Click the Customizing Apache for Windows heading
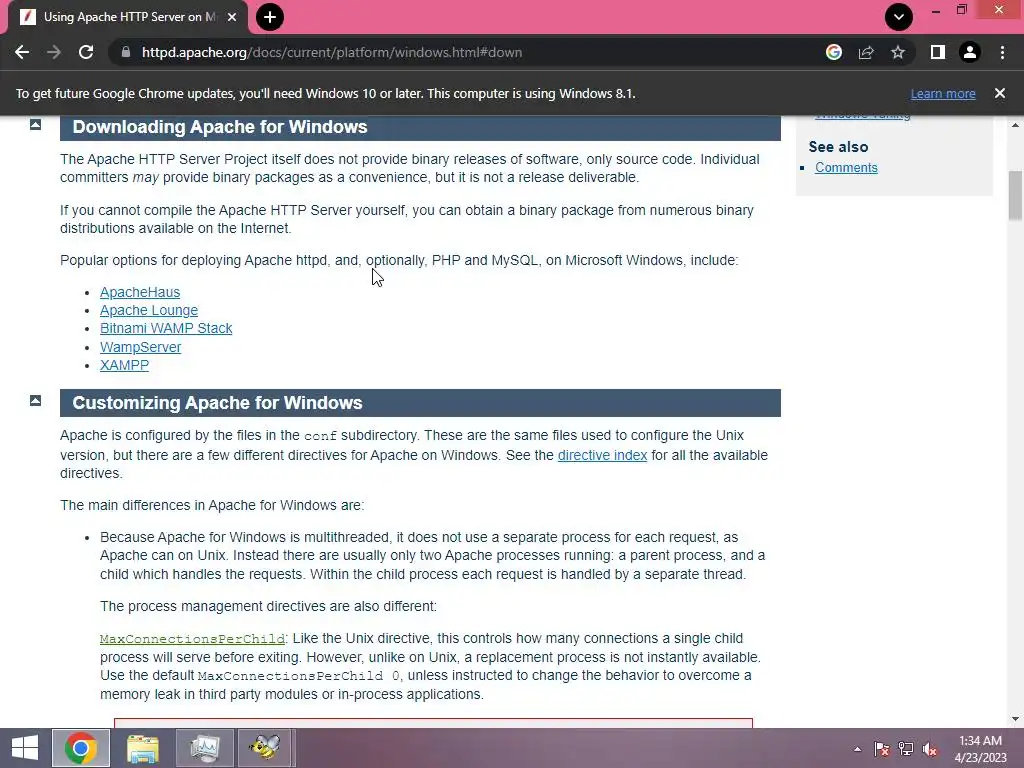Screen dimensions: 1024x768 click(x=217, y=403)
